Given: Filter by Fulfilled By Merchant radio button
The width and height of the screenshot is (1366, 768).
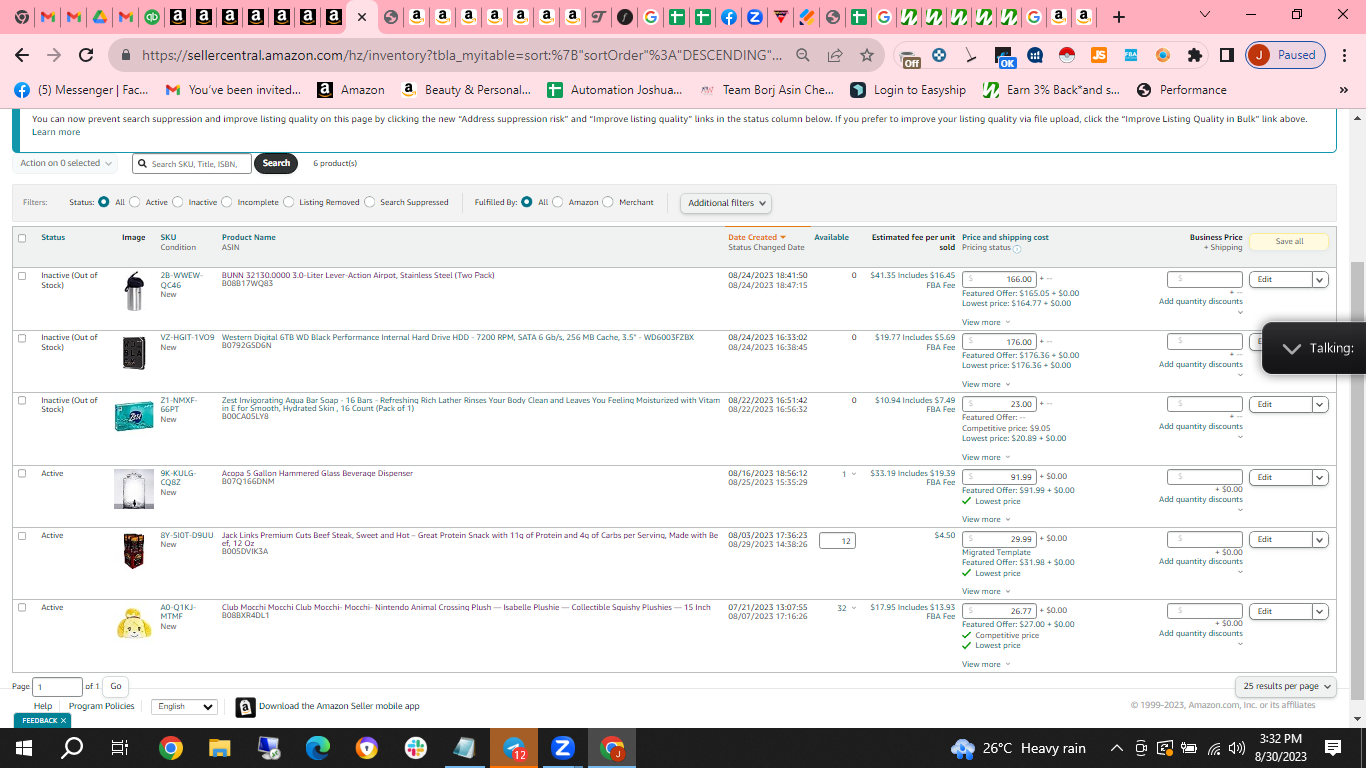Looking at the screenshot, I should 609,202.
